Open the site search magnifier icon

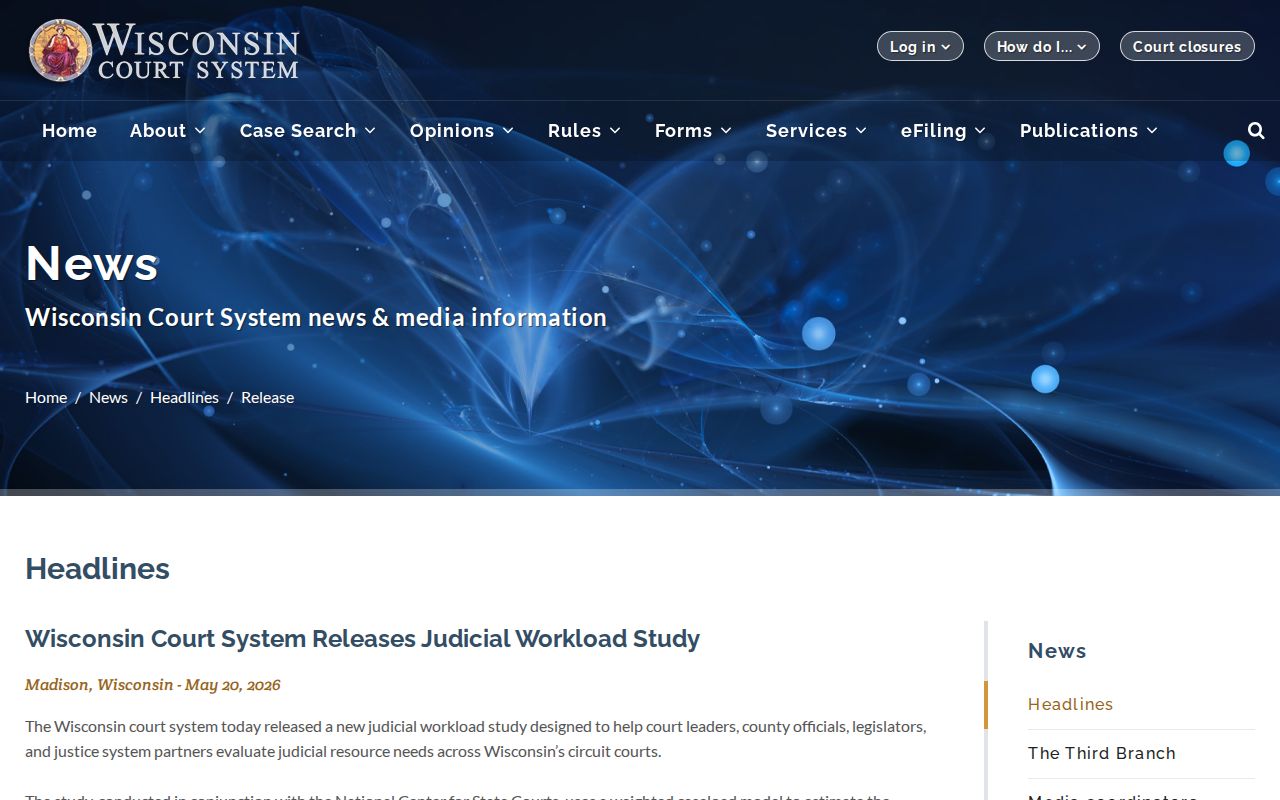[1256, 131]
